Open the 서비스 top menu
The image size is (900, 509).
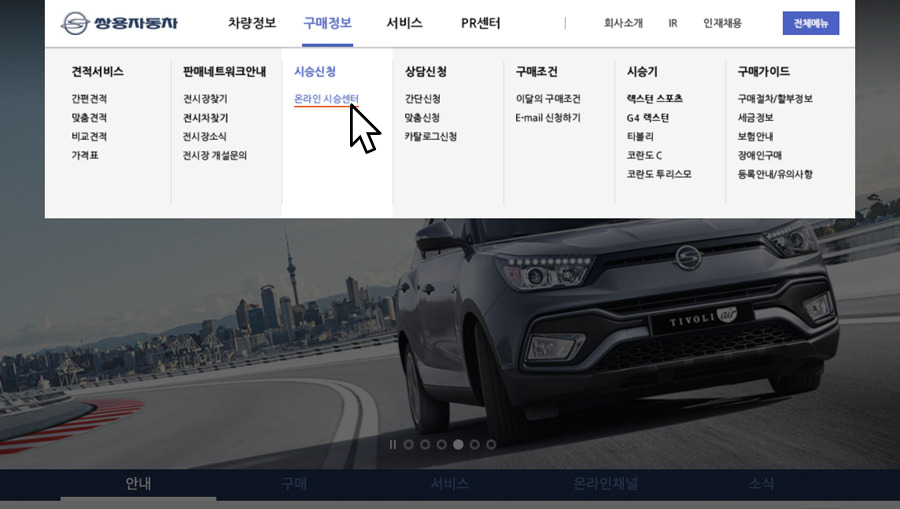[404, 23]
